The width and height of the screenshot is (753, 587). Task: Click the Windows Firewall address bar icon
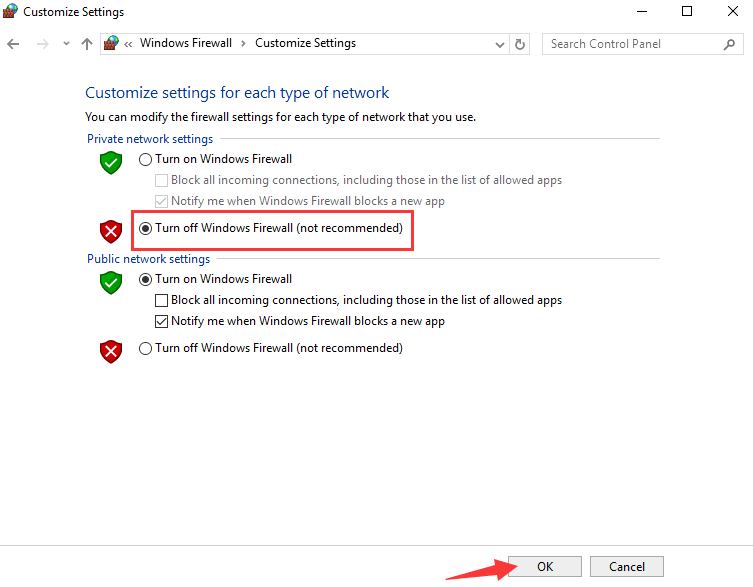tap(112, 44)
